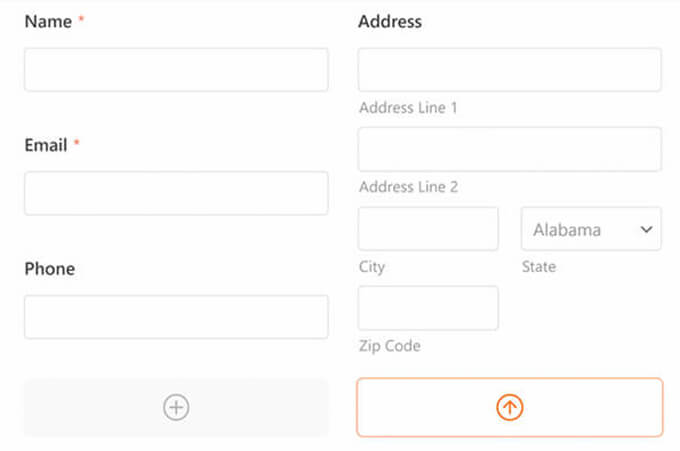Click the Address Line 2 caption

tap(408, 187)
